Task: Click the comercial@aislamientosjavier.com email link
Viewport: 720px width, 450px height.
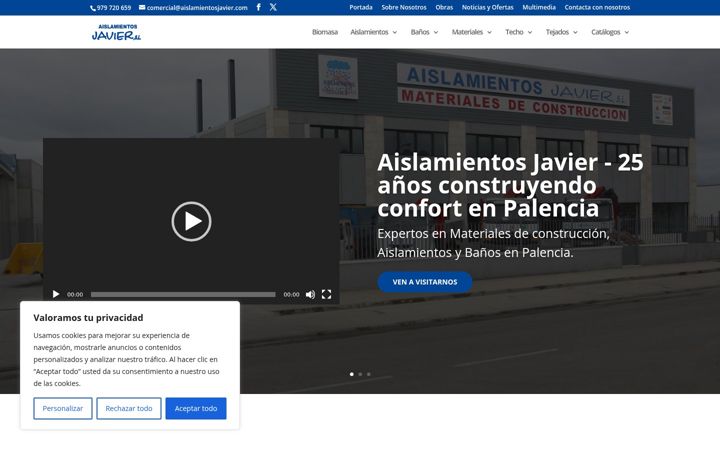Action: pyautogui.click(x=193, y=8)
